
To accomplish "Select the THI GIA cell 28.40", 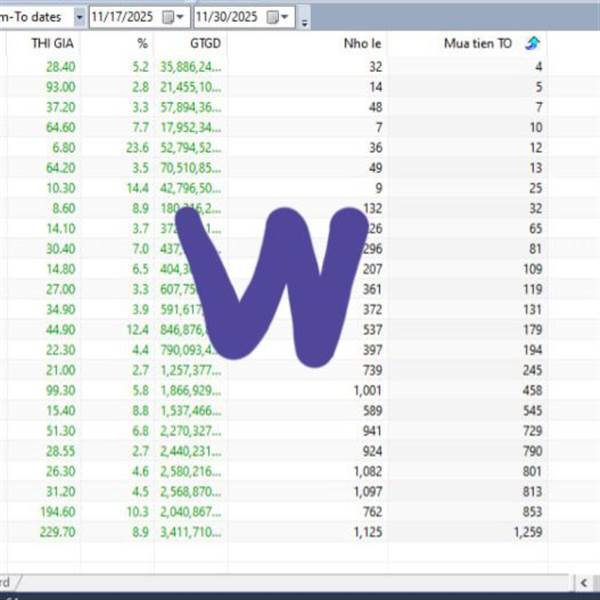I will click(x=60, y=67).
